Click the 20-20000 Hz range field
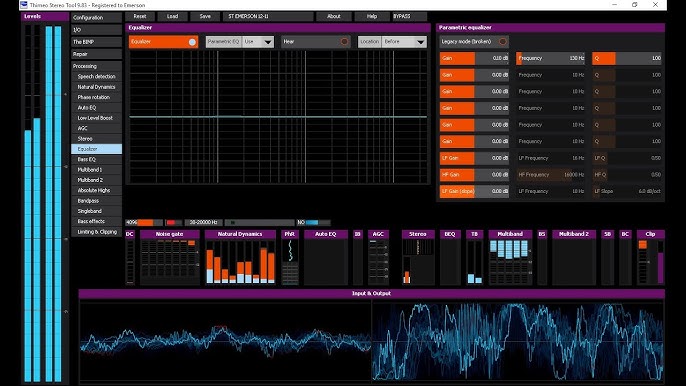The image size is (686, 386). [x=203, y=222]
